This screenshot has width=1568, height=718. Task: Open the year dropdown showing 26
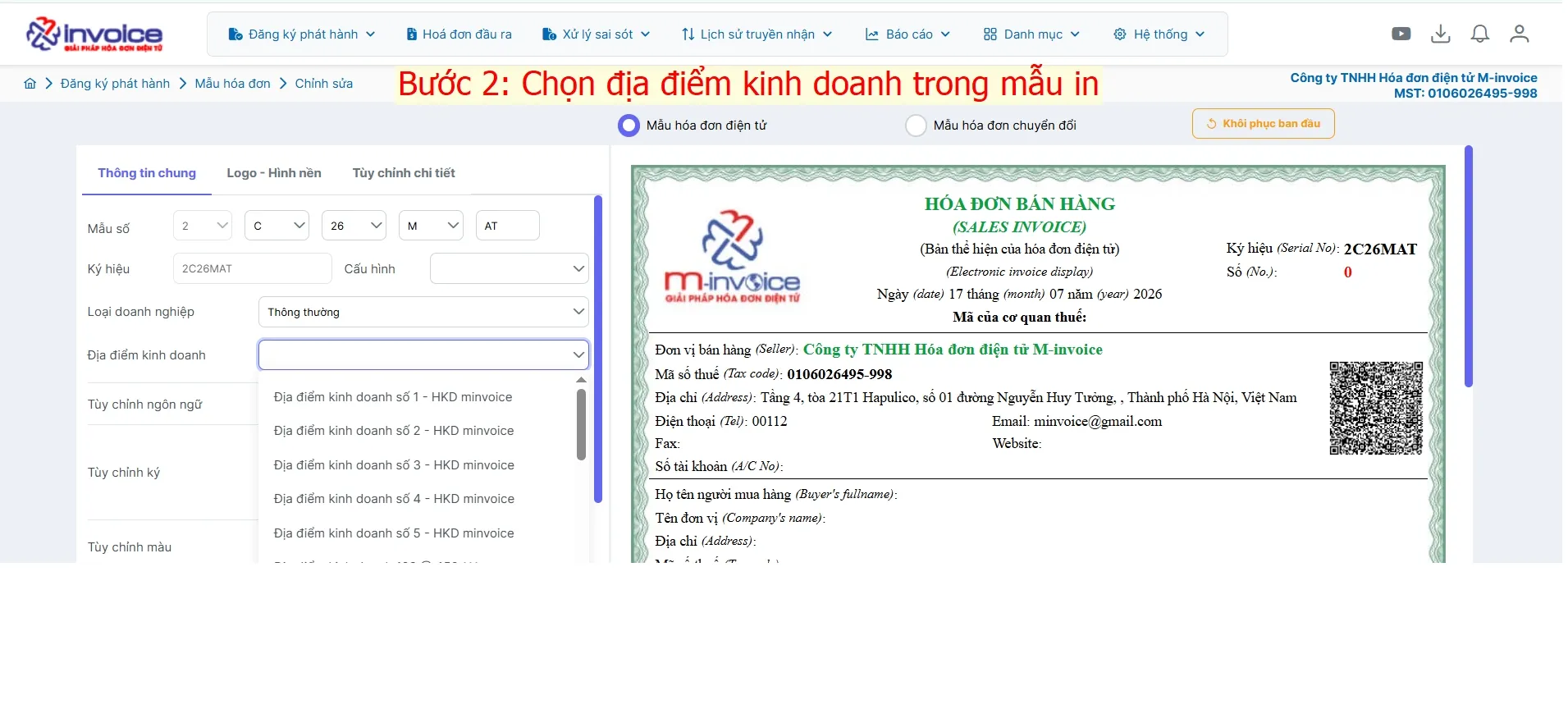point(354,226)
